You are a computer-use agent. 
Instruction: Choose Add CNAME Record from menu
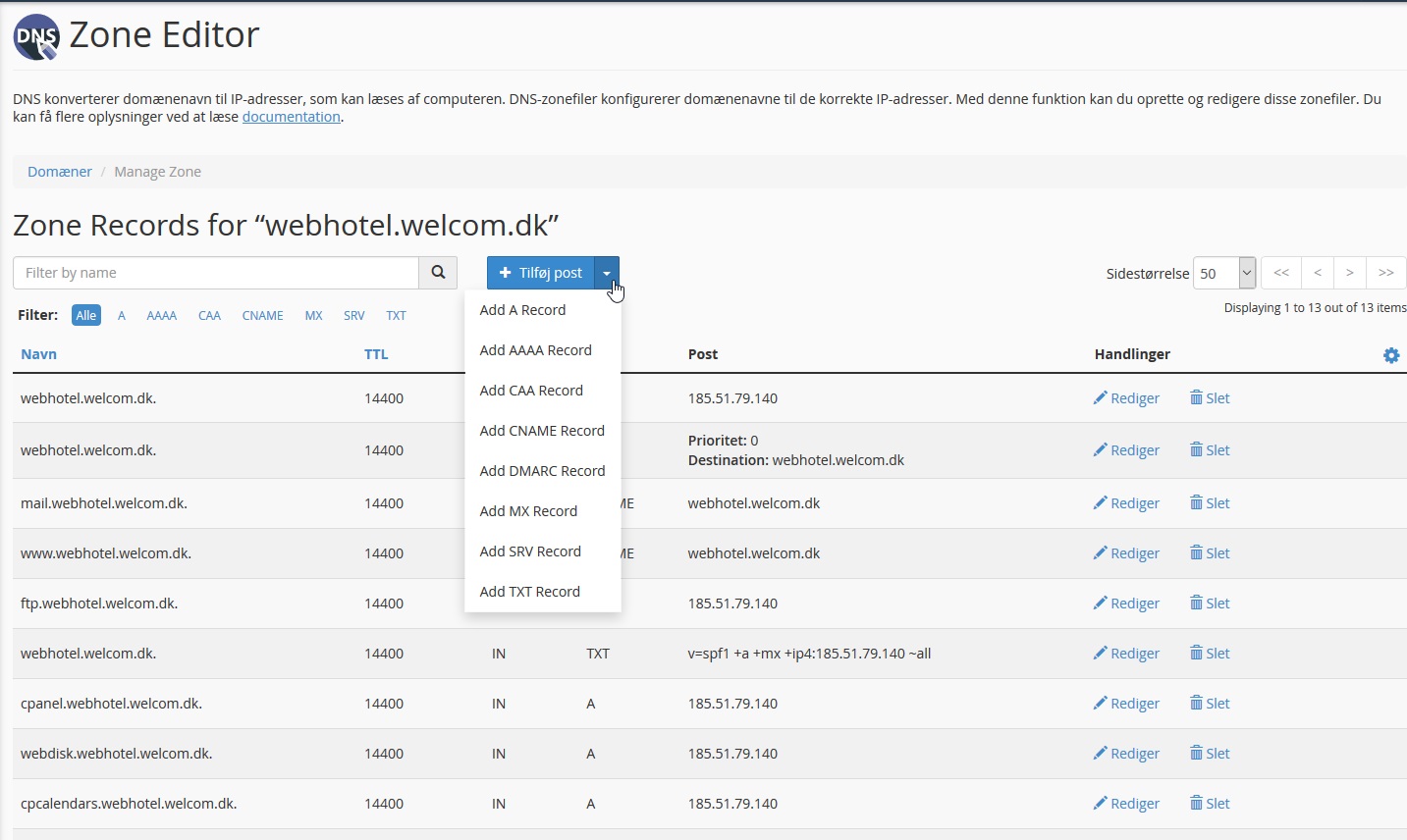(x=542, y=431)
